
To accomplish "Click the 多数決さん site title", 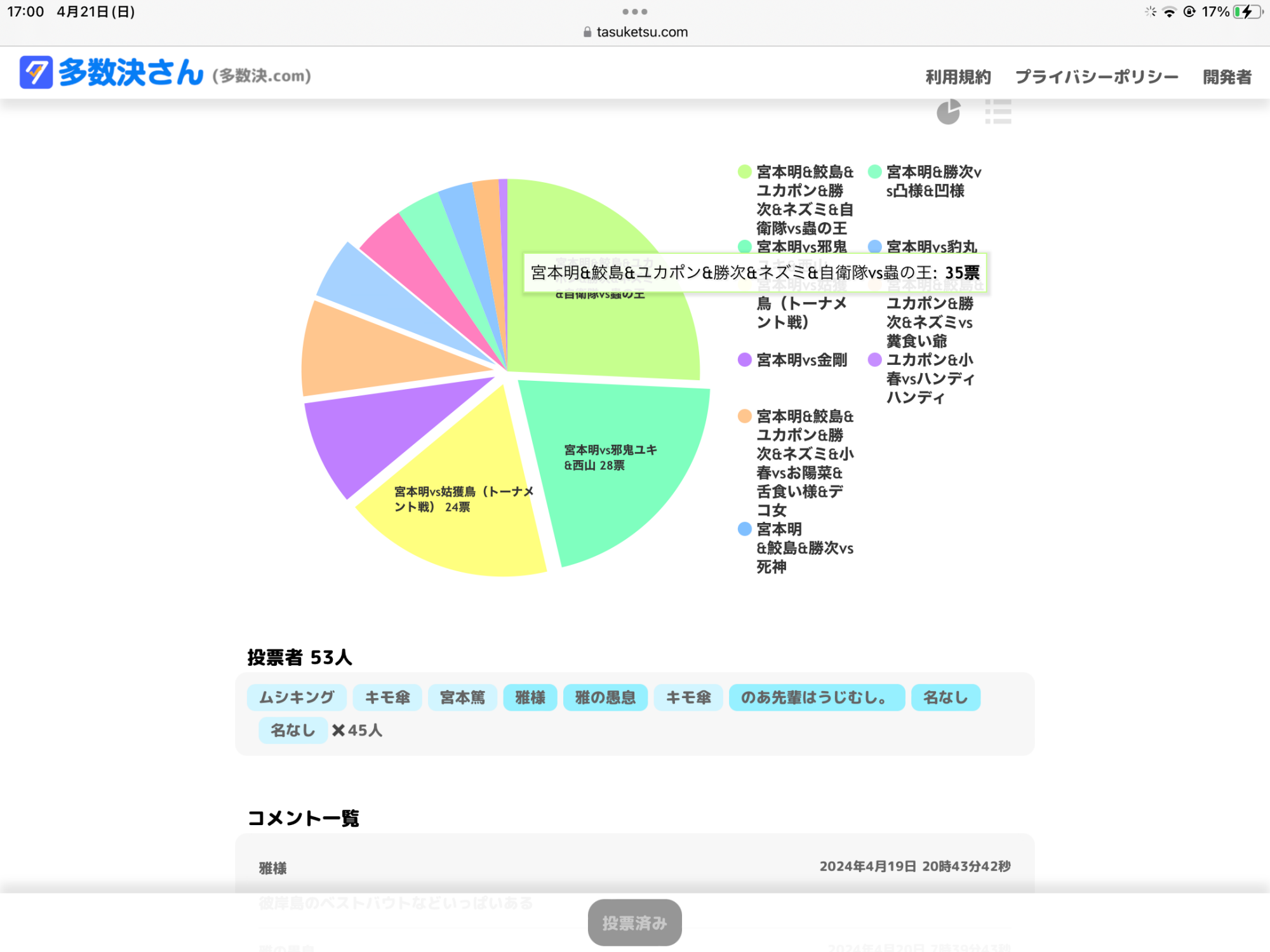I will (x=131, y=72).
